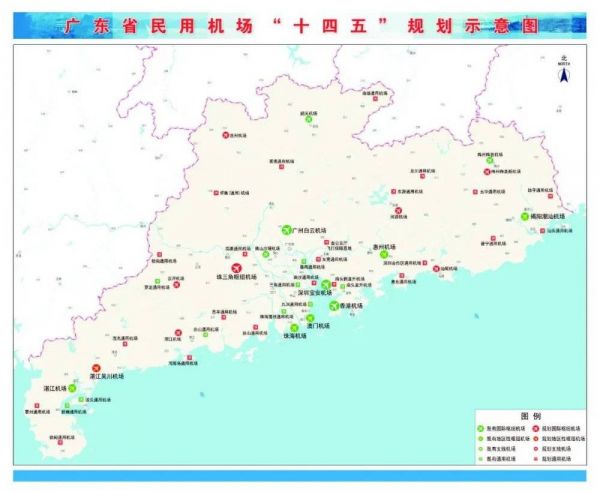Click the first green legend symbol
This screenshot has height=492, width=600.
click(x=479, y=428)
